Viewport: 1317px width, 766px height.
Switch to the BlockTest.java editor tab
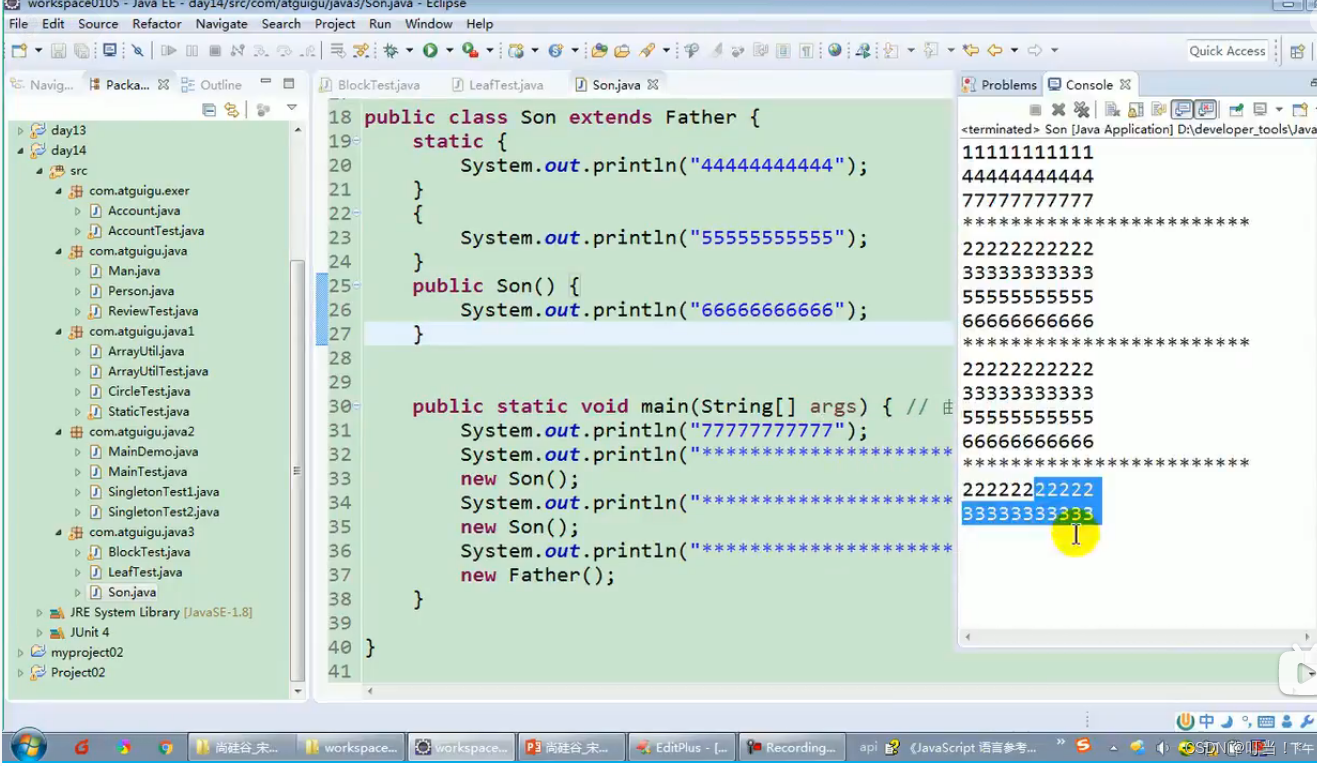(370, 85)
